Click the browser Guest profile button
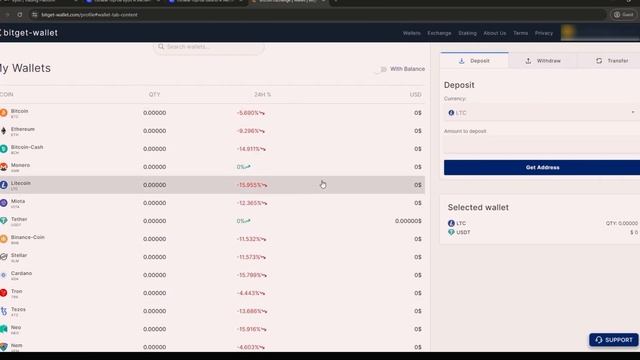 [x=624, y=15]
